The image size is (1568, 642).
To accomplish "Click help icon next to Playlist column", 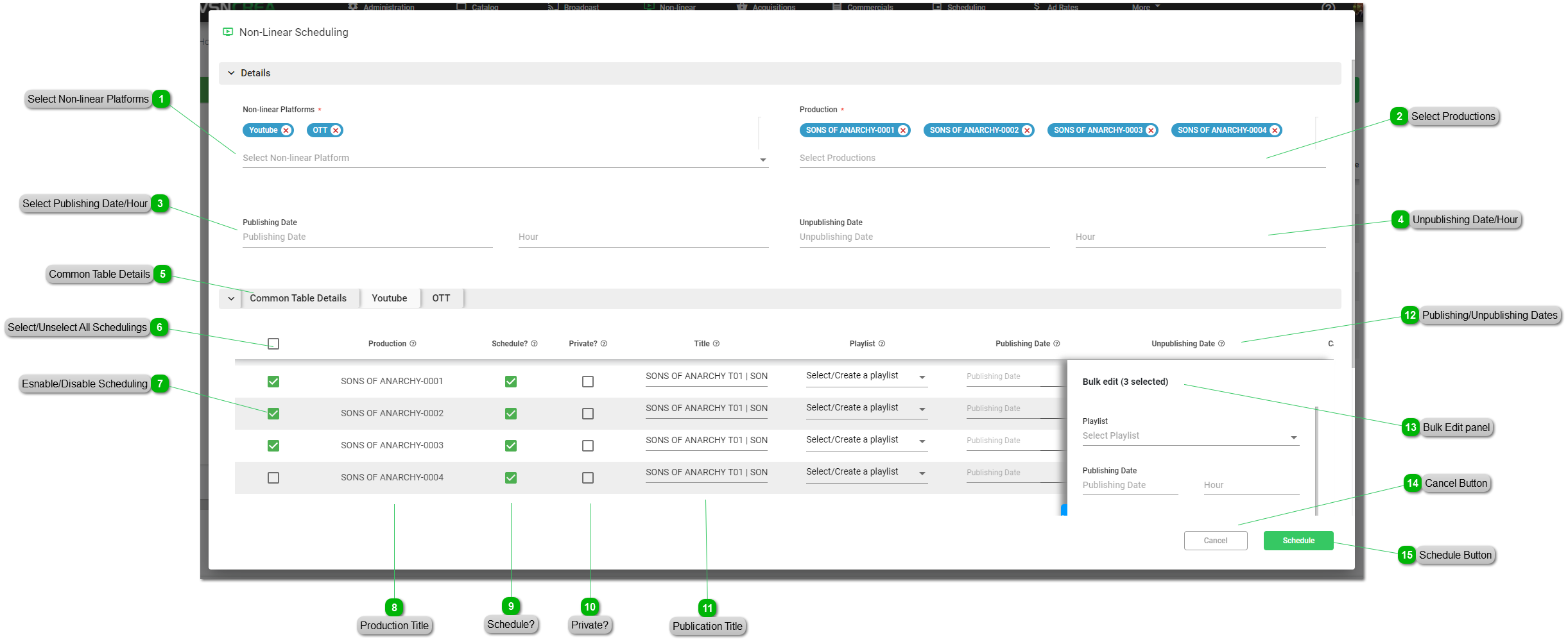I will [x=882, y=344].
